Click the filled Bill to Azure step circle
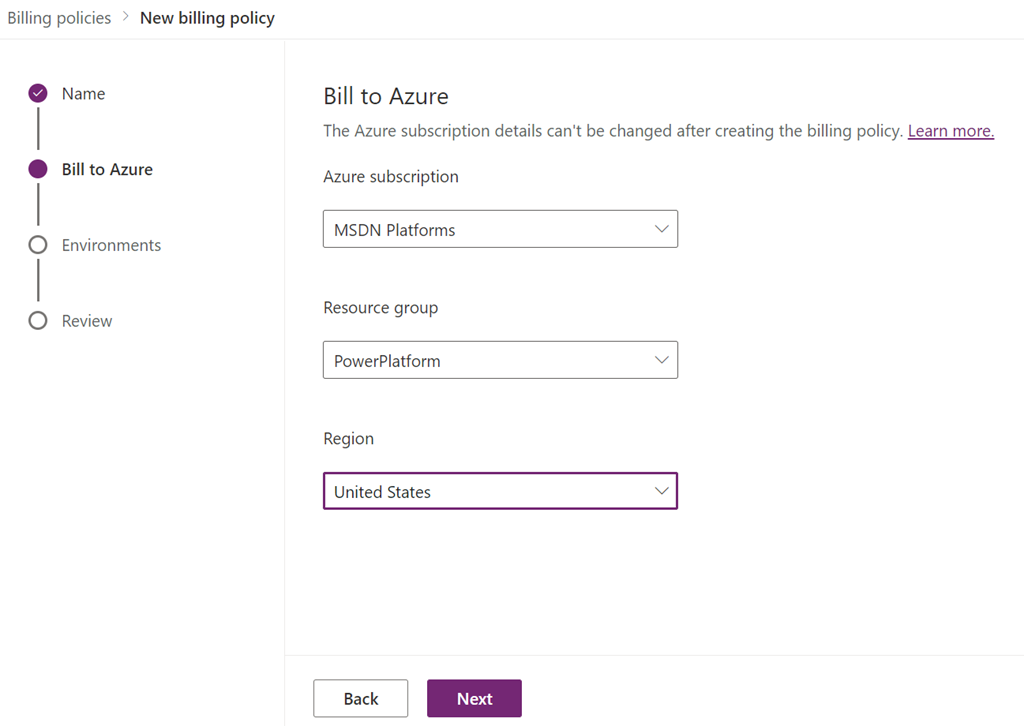The height and width of the screenshot is (726, 1024). point(38,169)
